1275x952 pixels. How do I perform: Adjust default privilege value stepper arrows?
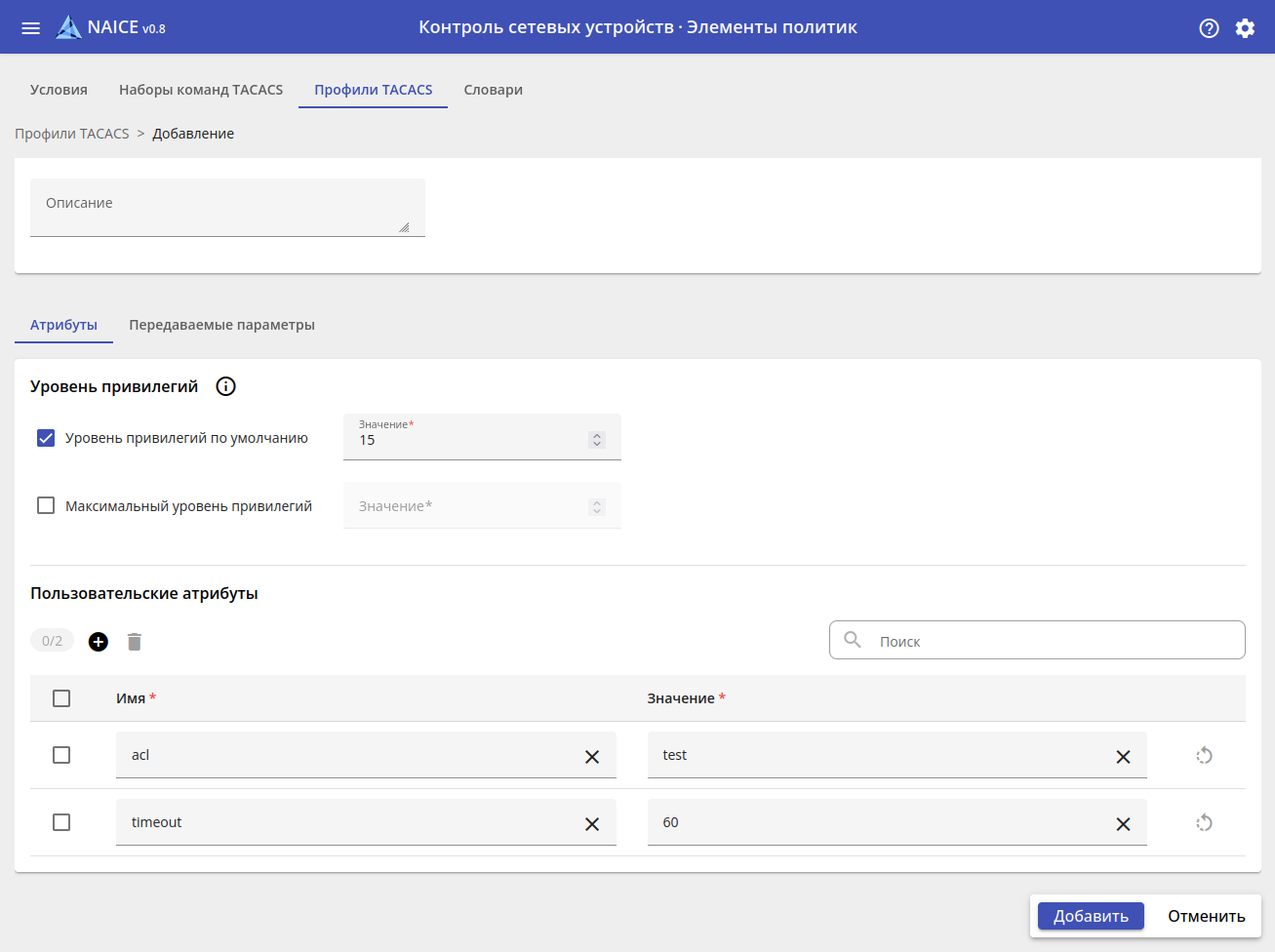pos(597,440)
